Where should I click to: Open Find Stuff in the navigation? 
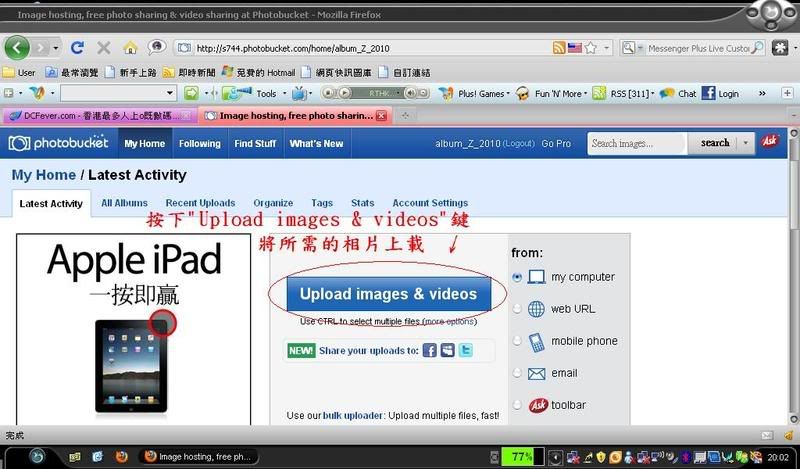(255, 144)
